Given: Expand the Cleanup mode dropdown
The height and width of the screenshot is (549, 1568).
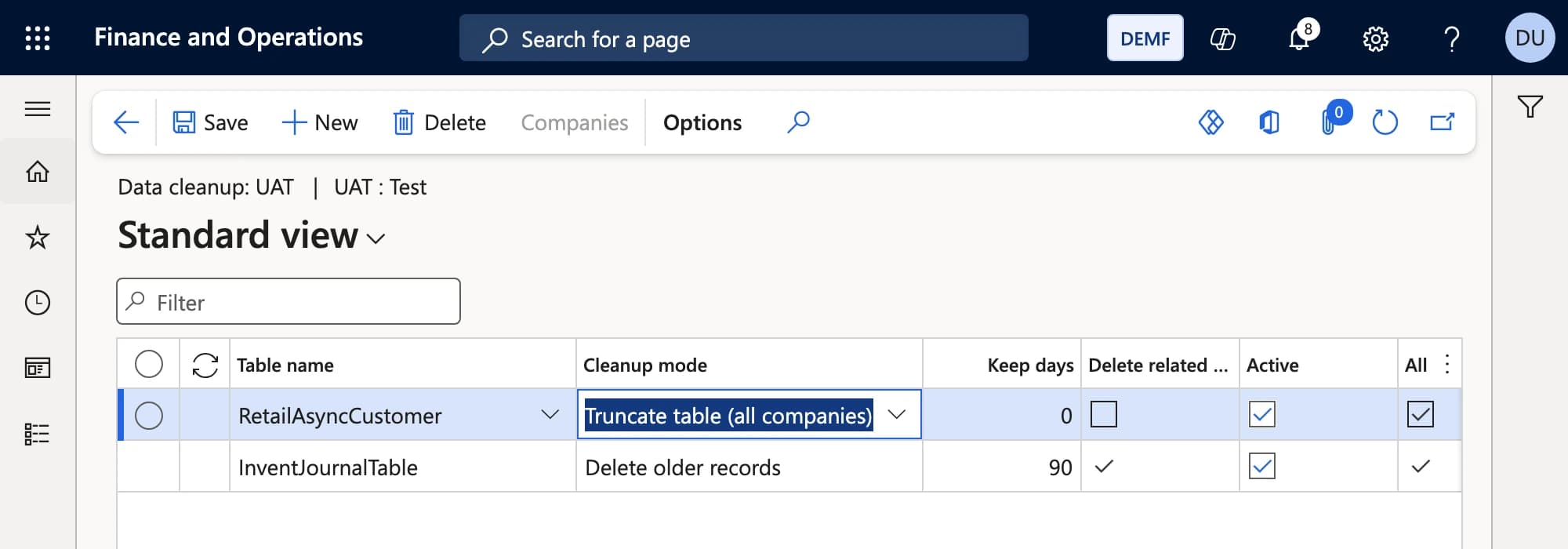Looking at the screenshot, I should pos(896,414).
